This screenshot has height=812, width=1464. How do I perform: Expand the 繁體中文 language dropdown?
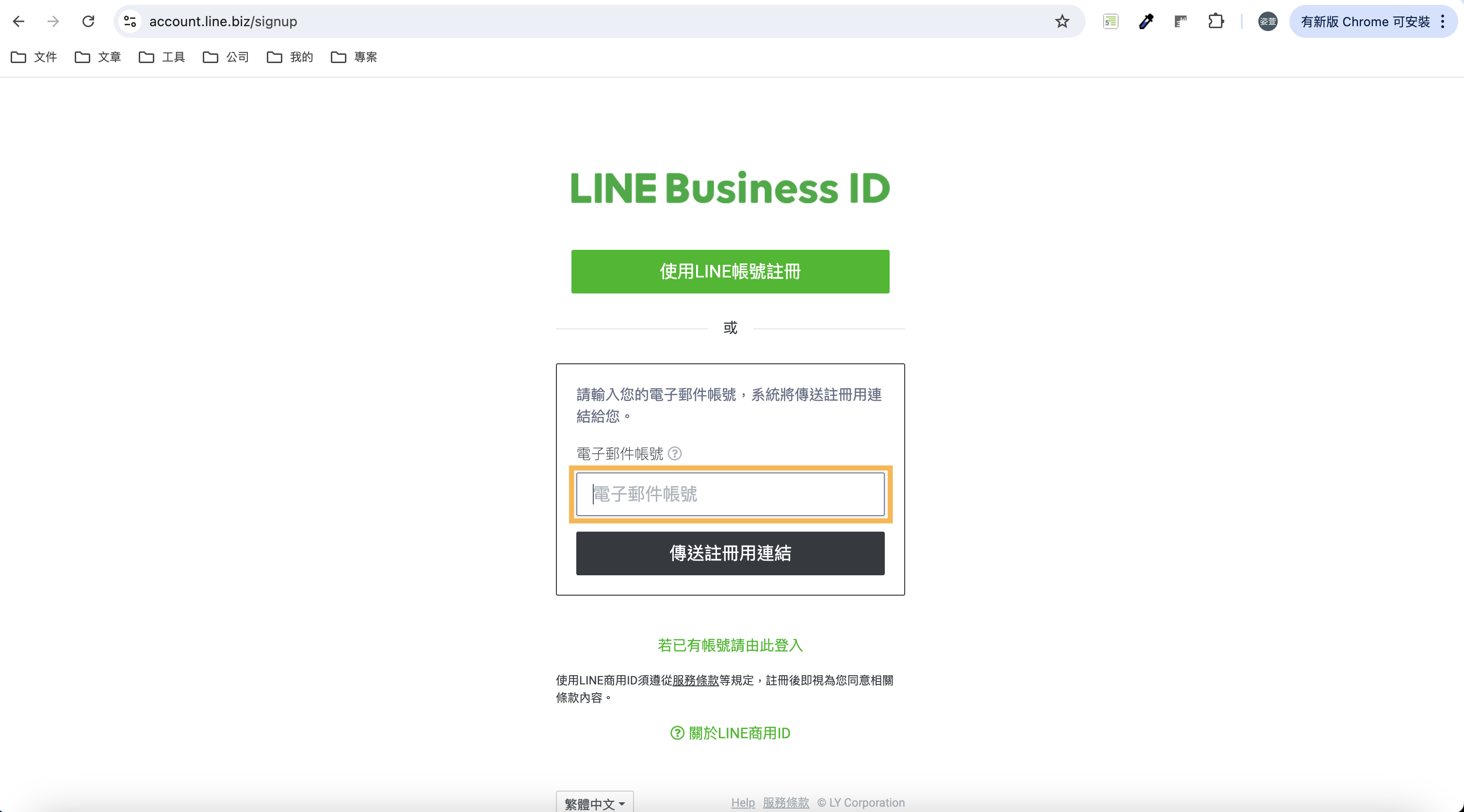[594, 803]
